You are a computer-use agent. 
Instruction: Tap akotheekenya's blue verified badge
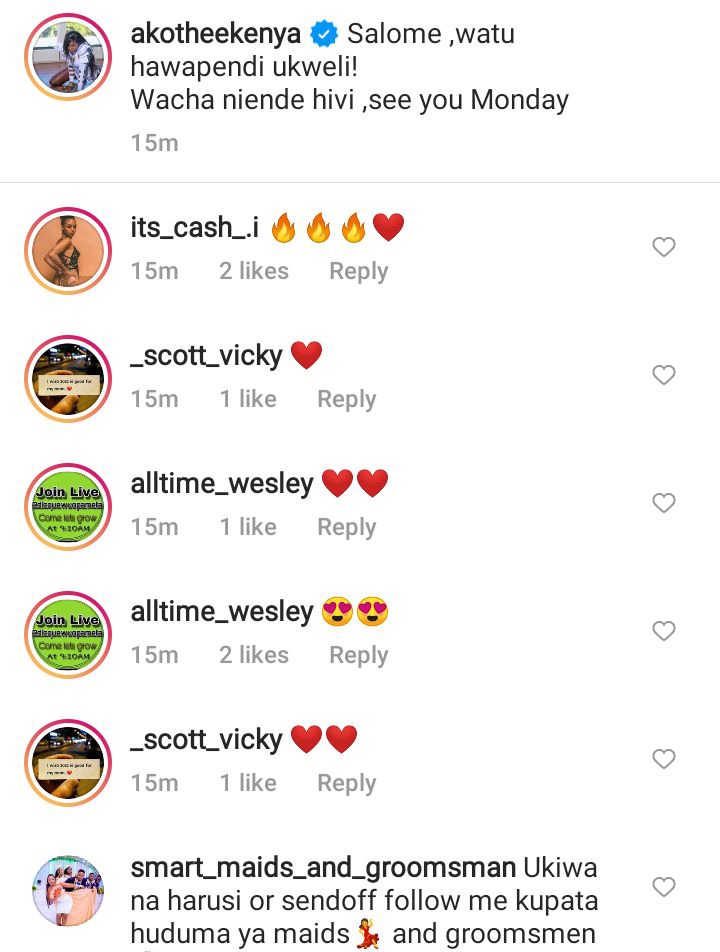tap(324, 34)
